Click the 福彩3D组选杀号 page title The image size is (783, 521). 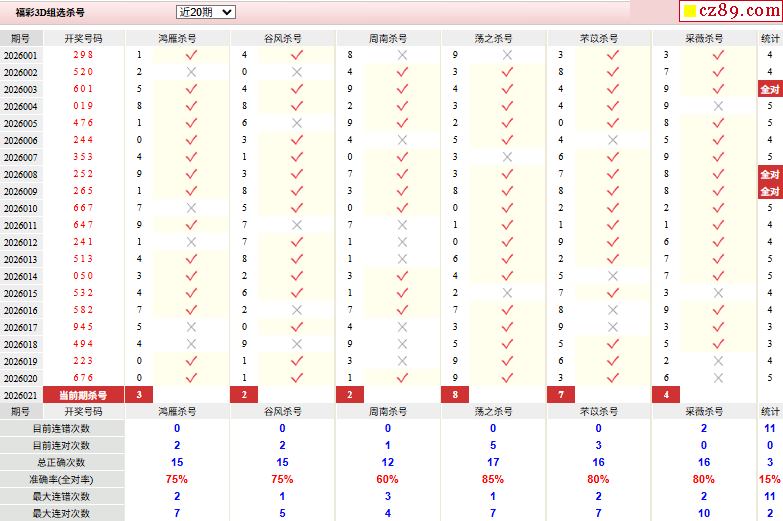coord(50,13)
